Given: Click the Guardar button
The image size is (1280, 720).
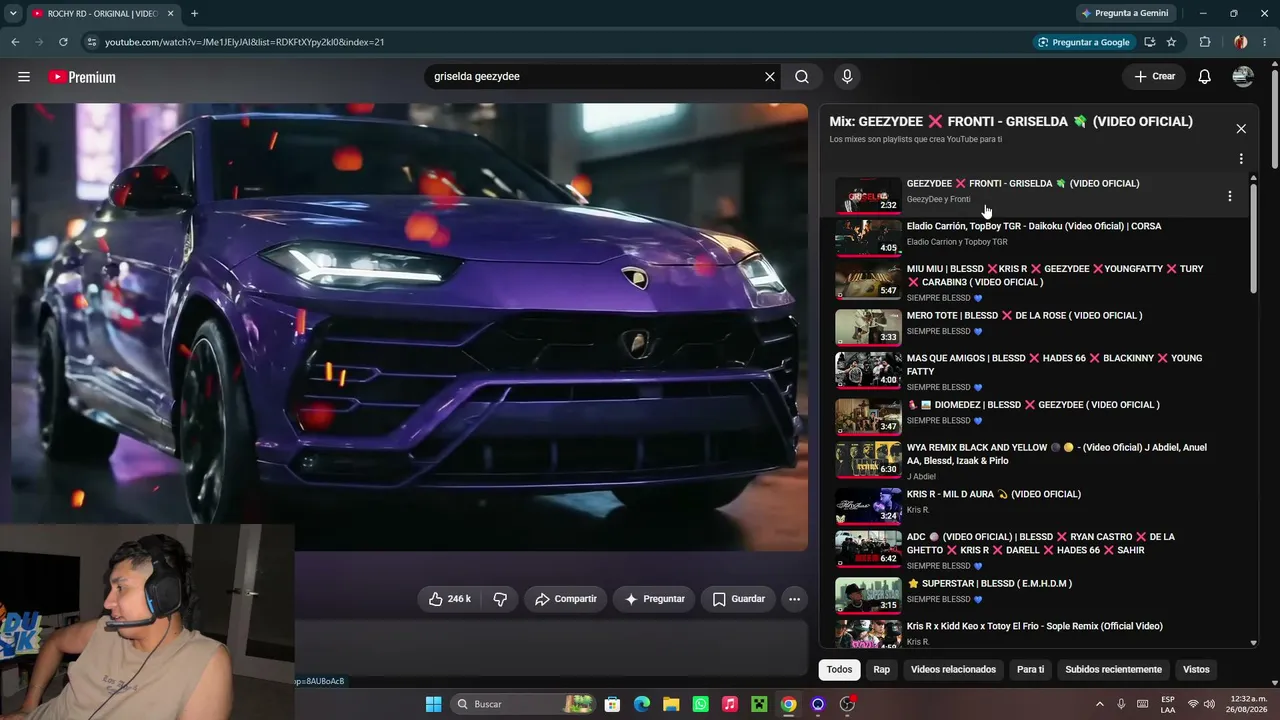Looking at the screenshot, I should coord(739,599).
